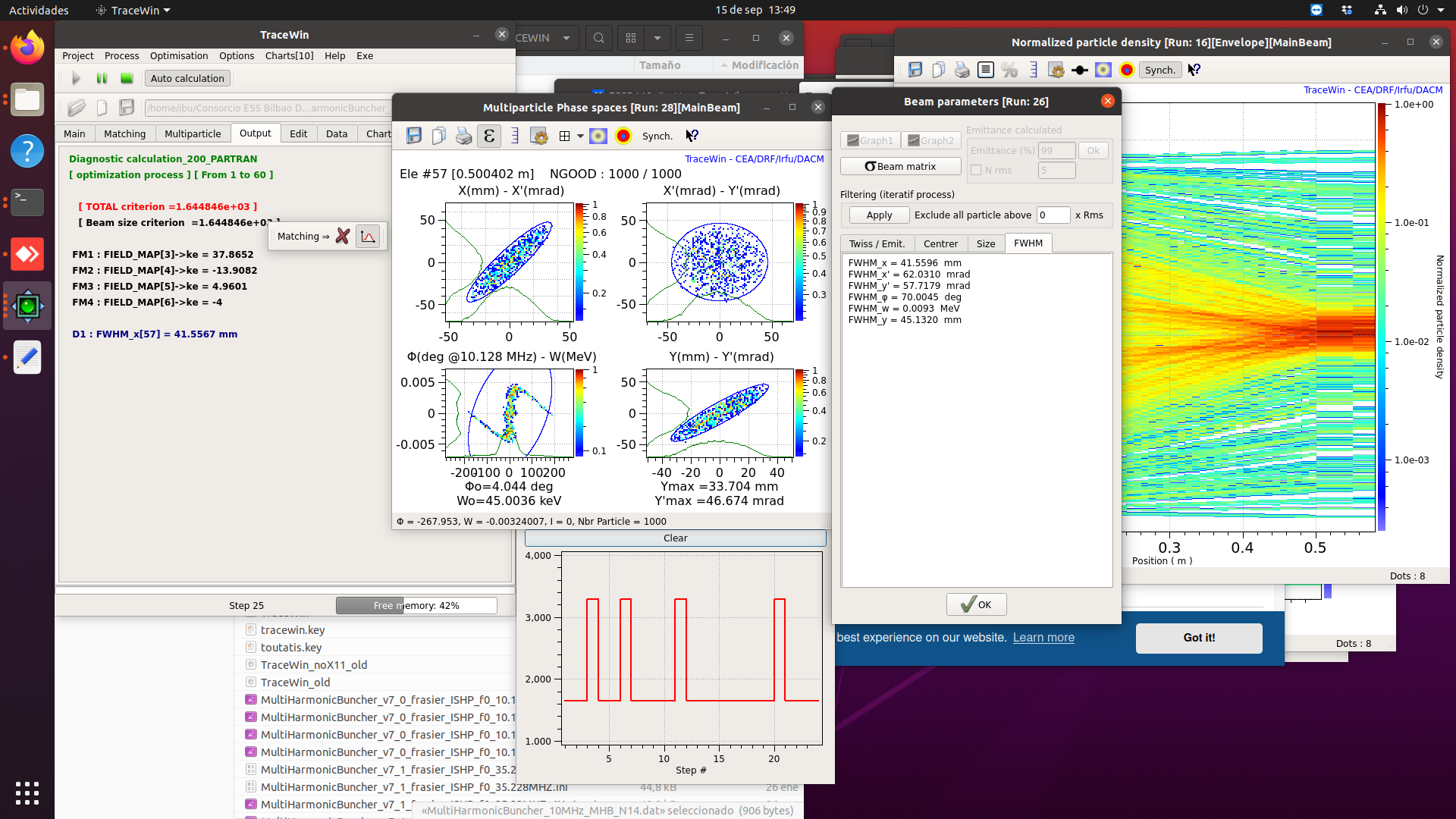This screenshot has height=819, width=1456.
Task: Open the Optimisation menu
Action: click(179, 55)
